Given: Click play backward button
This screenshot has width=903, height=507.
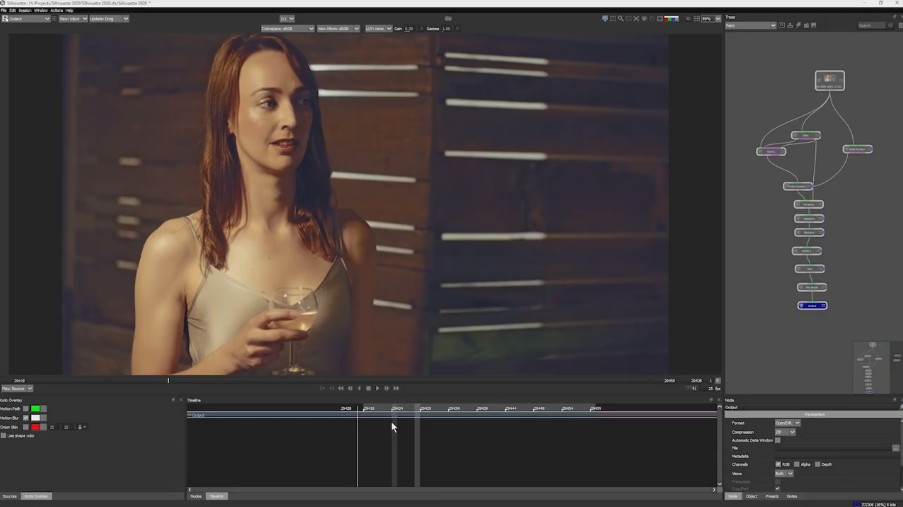Looking at the screenshot, I should point(359,388).
